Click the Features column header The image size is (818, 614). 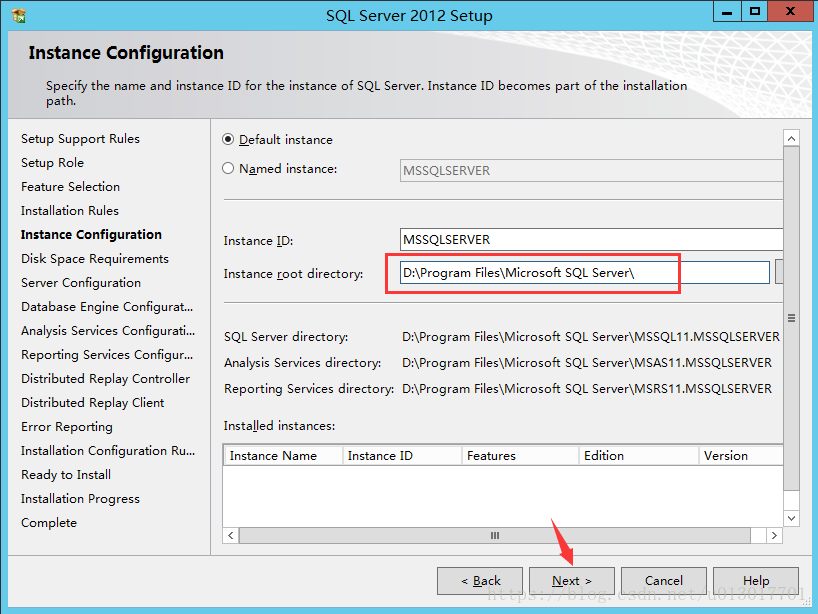520,455
